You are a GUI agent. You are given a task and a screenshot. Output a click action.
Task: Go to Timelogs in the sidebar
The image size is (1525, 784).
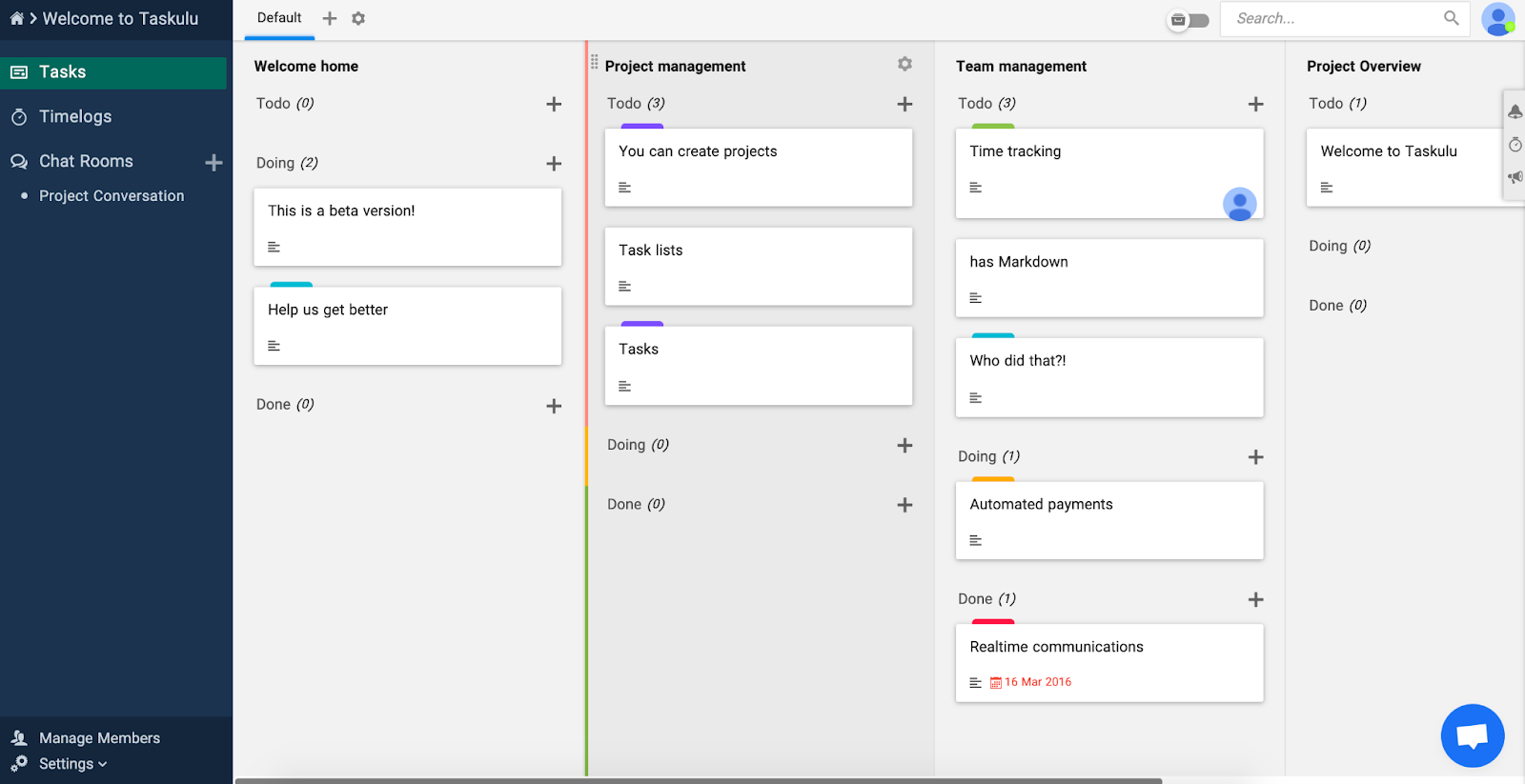75,116
